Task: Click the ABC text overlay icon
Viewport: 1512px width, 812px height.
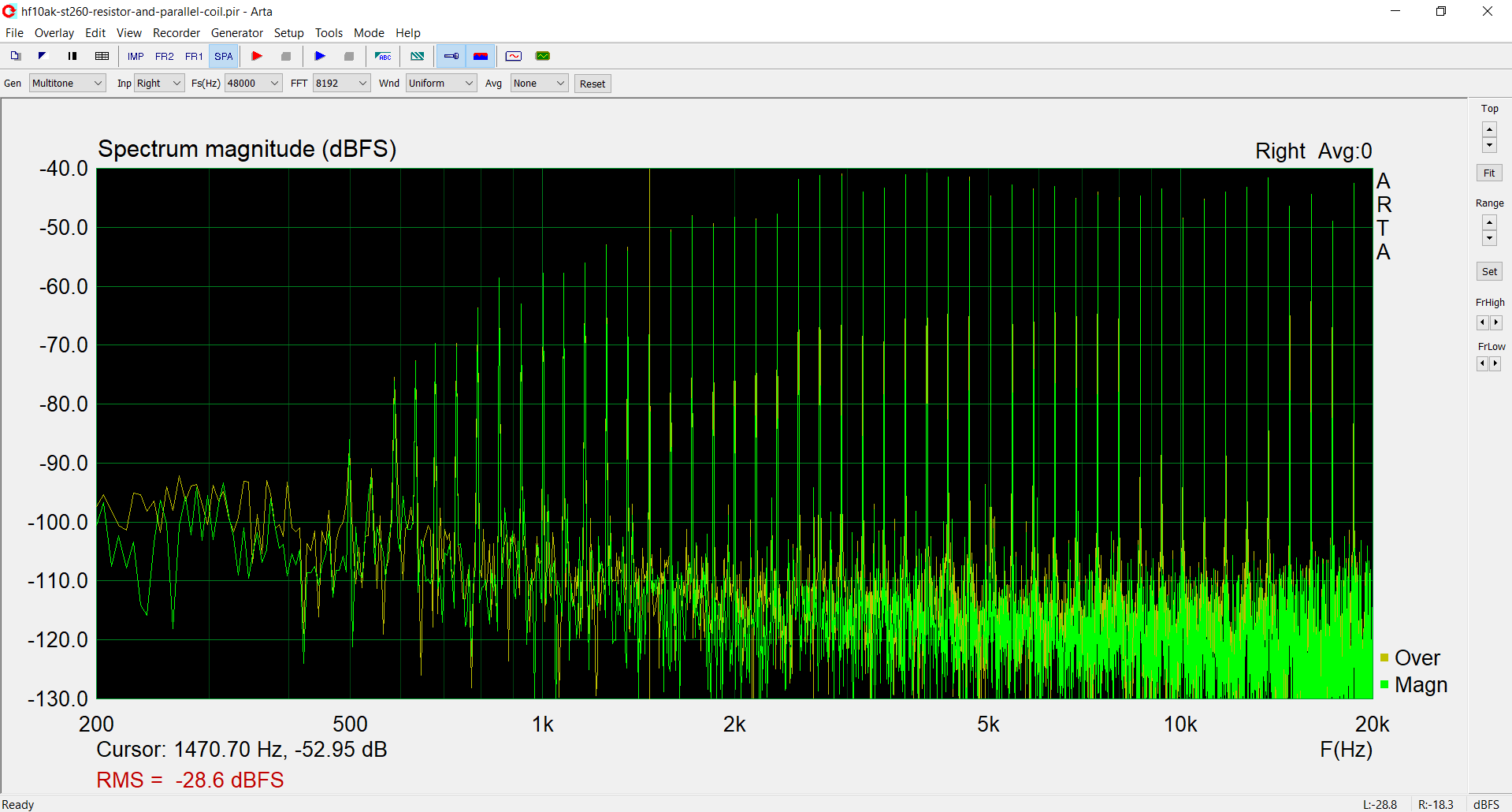Action: [x=383, y=56]
